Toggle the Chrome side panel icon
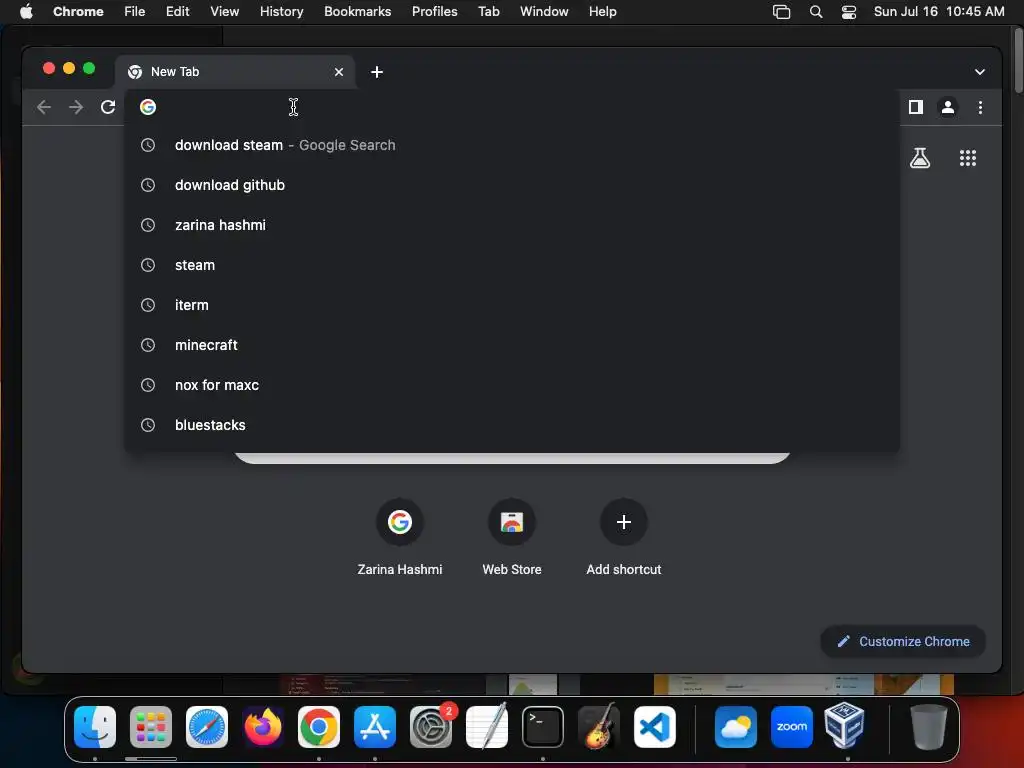1024x768 pixels. (x=916, y=107)
